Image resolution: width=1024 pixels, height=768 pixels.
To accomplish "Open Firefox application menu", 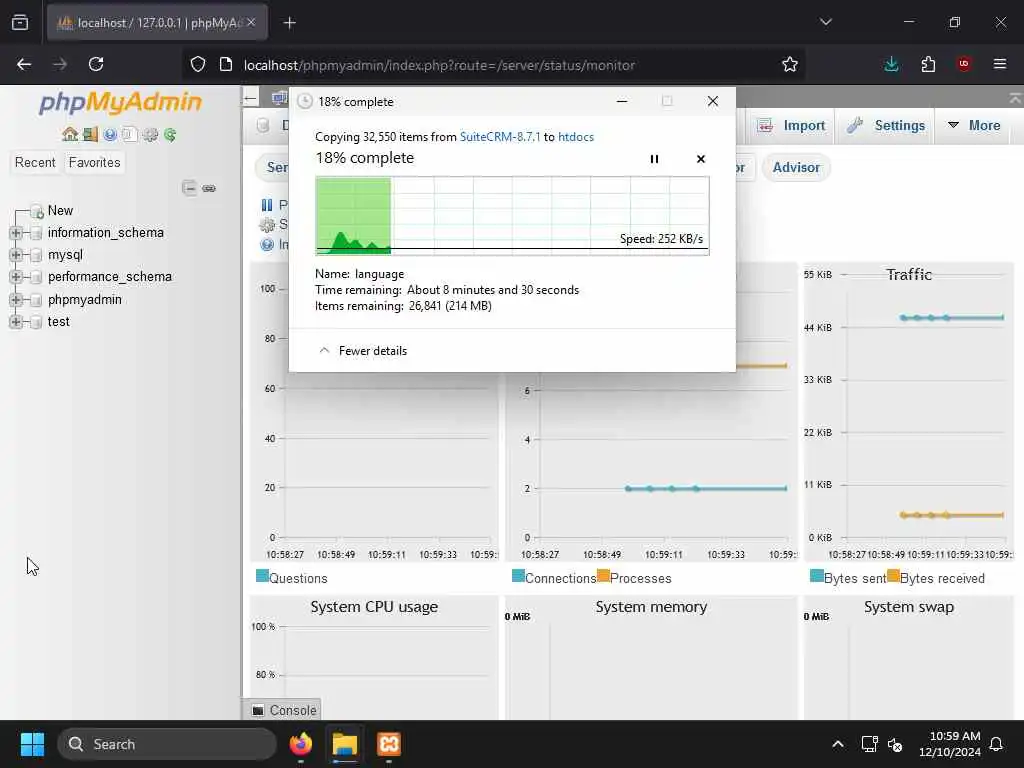I will click(1000, 64).
